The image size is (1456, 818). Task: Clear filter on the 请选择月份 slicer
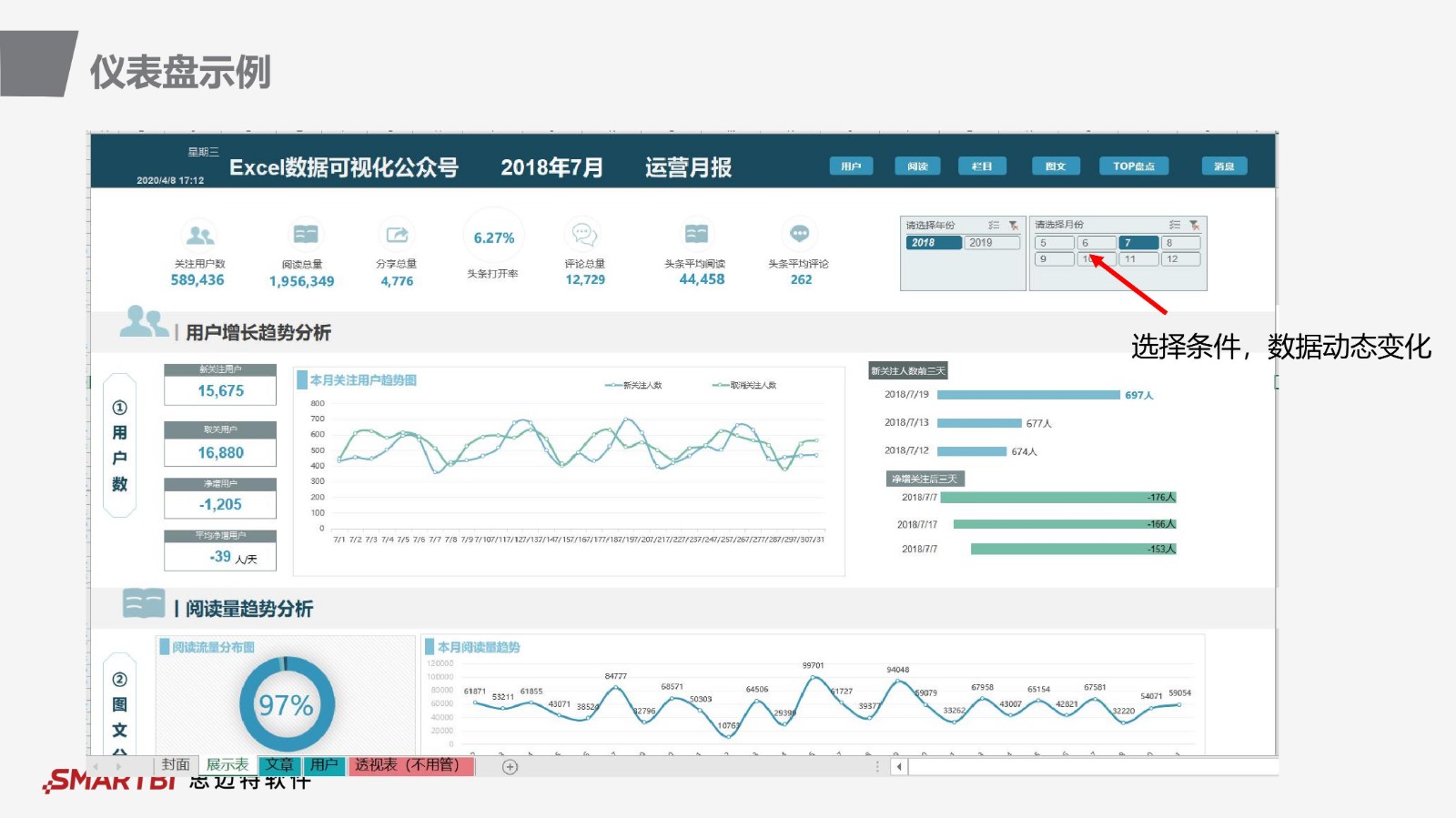click(x=1194, y=225)
